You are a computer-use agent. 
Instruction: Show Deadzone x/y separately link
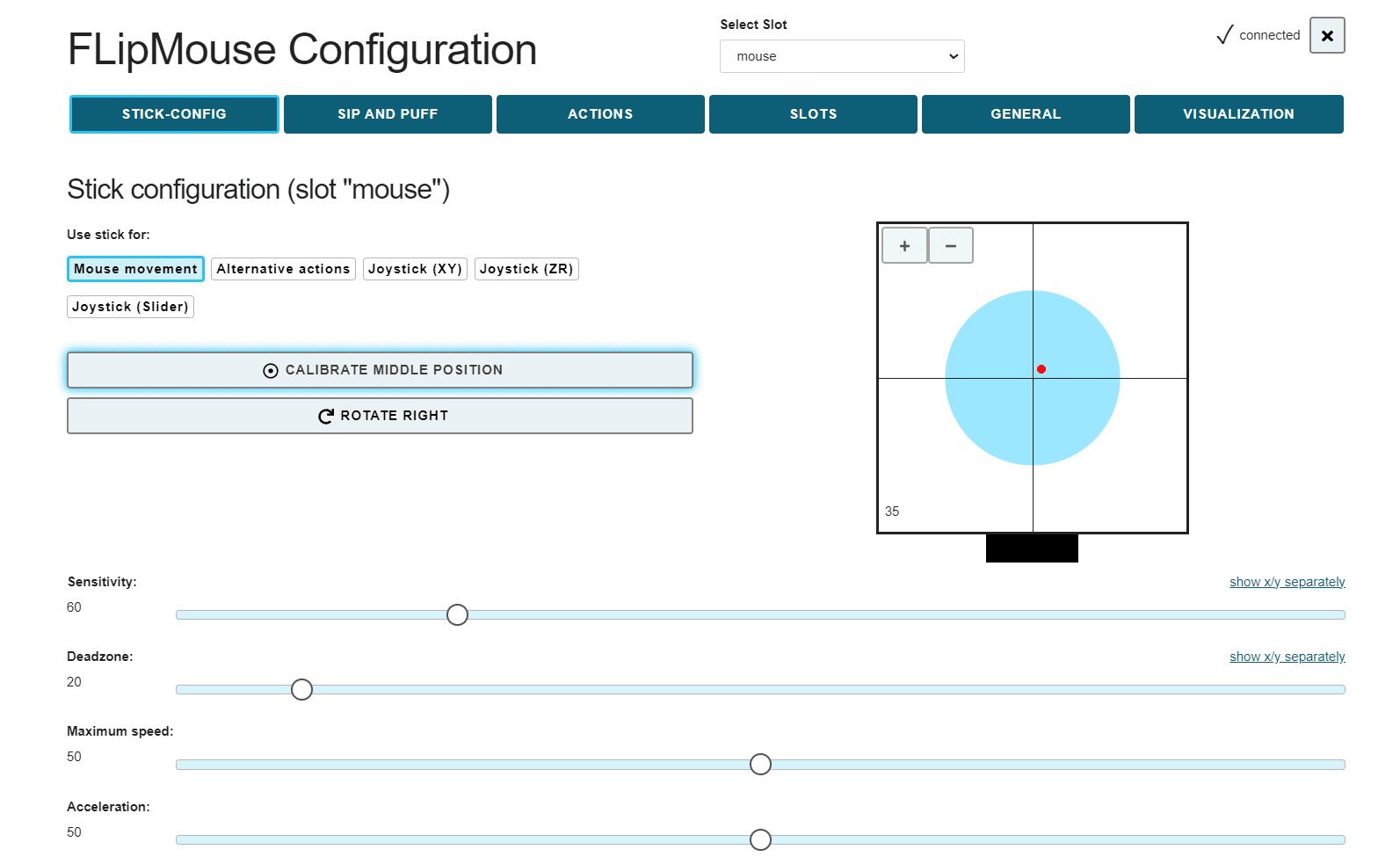click(x=1287, y=657)
